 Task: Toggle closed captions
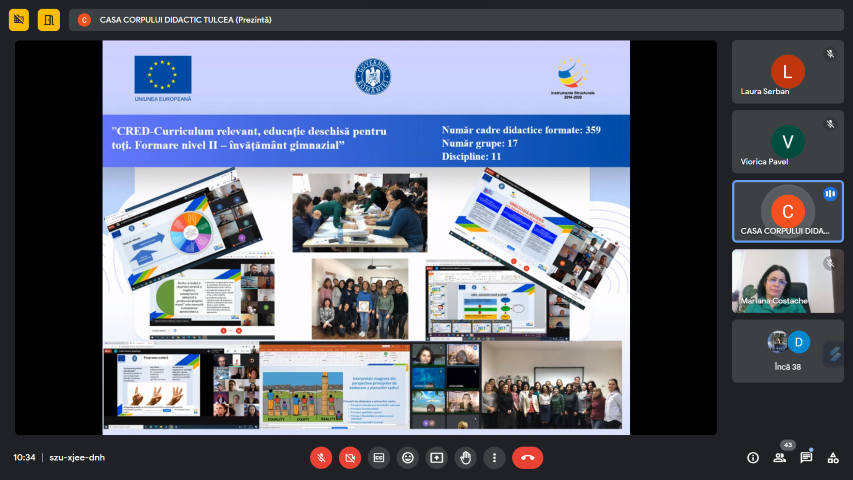point(379,458)
